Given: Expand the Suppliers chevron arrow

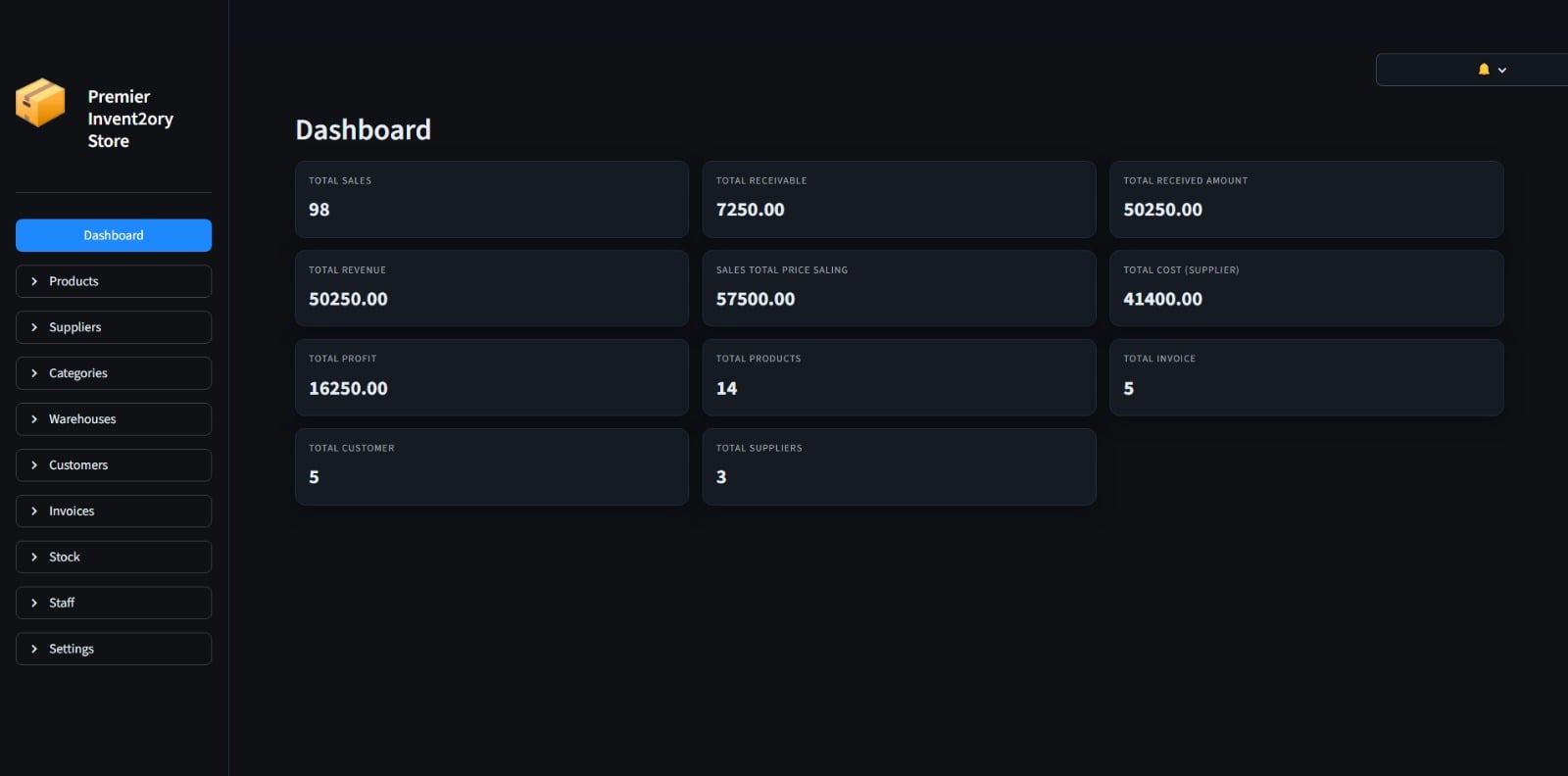Looking at the screenshot, I should (x=34, y=327).
